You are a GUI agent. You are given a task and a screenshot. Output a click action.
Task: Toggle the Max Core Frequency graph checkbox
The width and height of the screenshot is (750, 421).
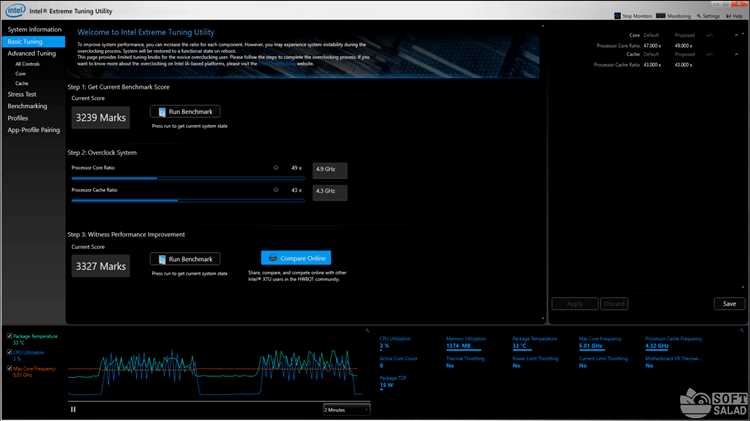[x=10, y=369]
